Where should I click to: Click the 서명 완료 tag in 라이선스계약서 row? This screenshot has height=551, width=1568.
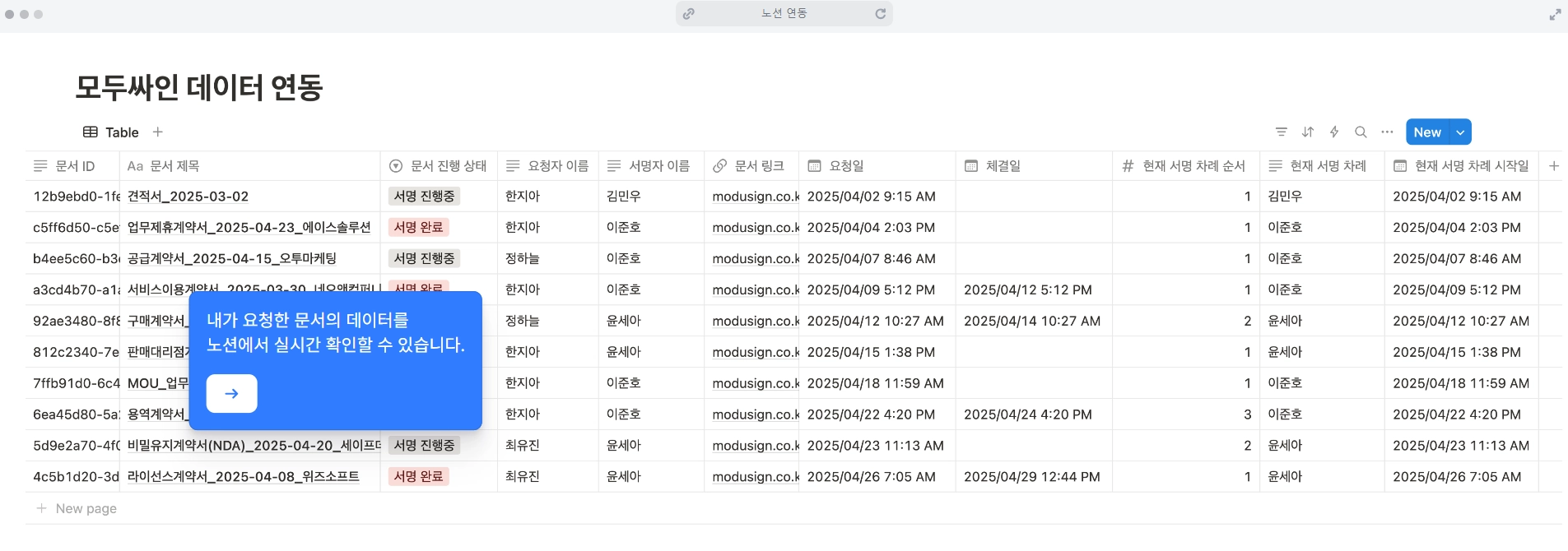[x=418, y=477]
